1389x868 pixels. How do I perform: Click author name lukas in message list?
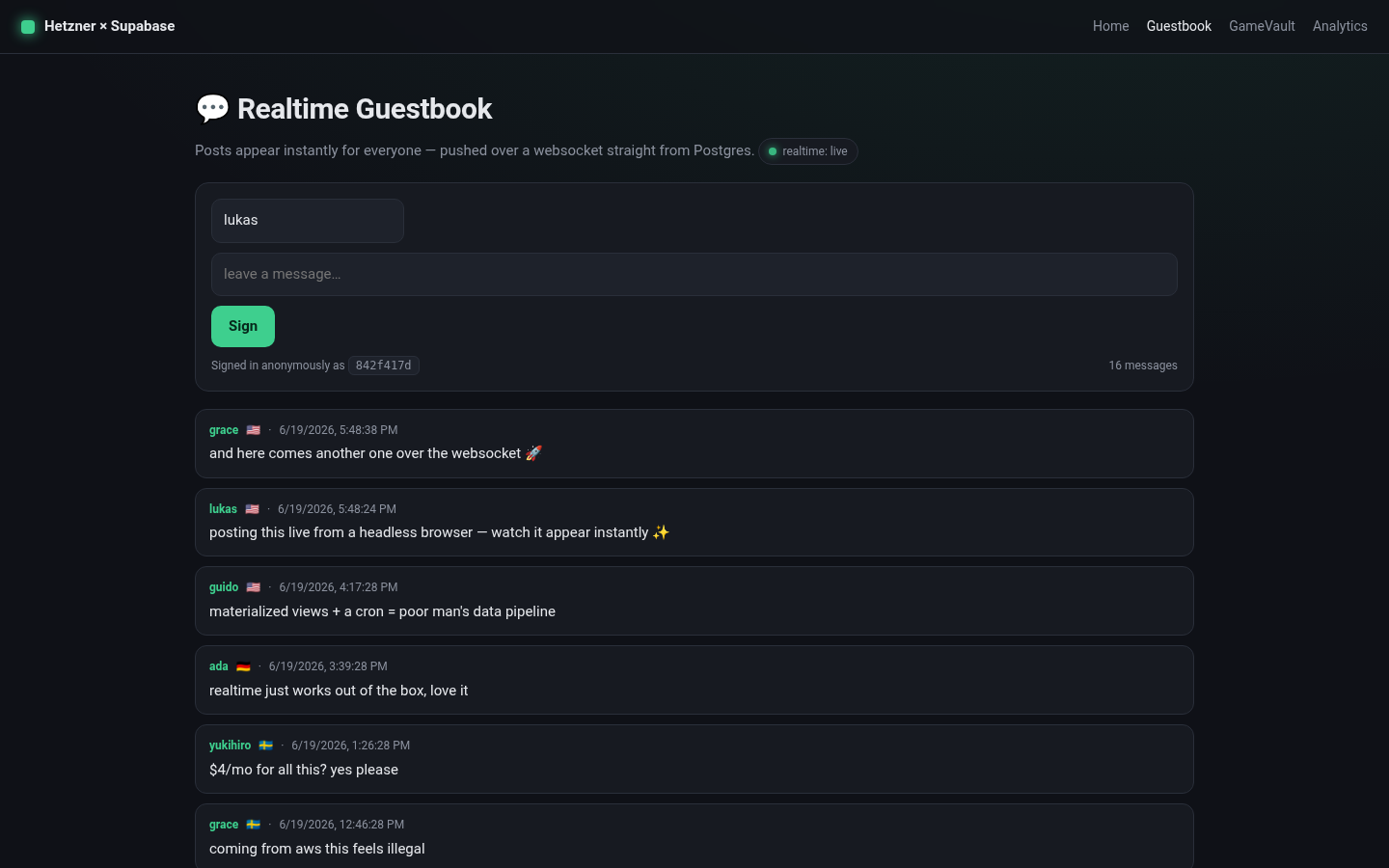tap(223, 509)
